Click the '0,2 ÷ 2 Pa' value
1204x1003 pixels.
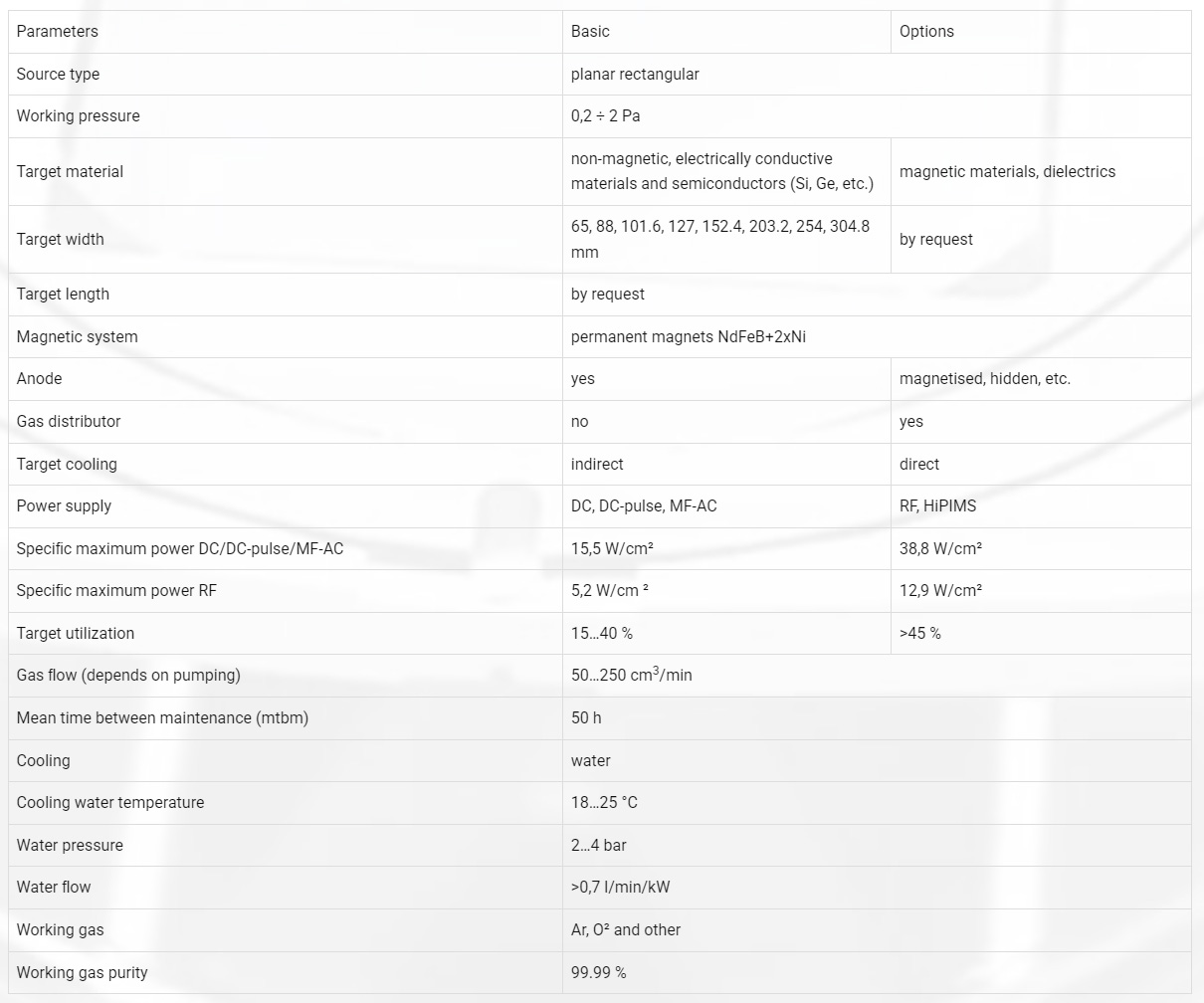[x=605, y=115]
